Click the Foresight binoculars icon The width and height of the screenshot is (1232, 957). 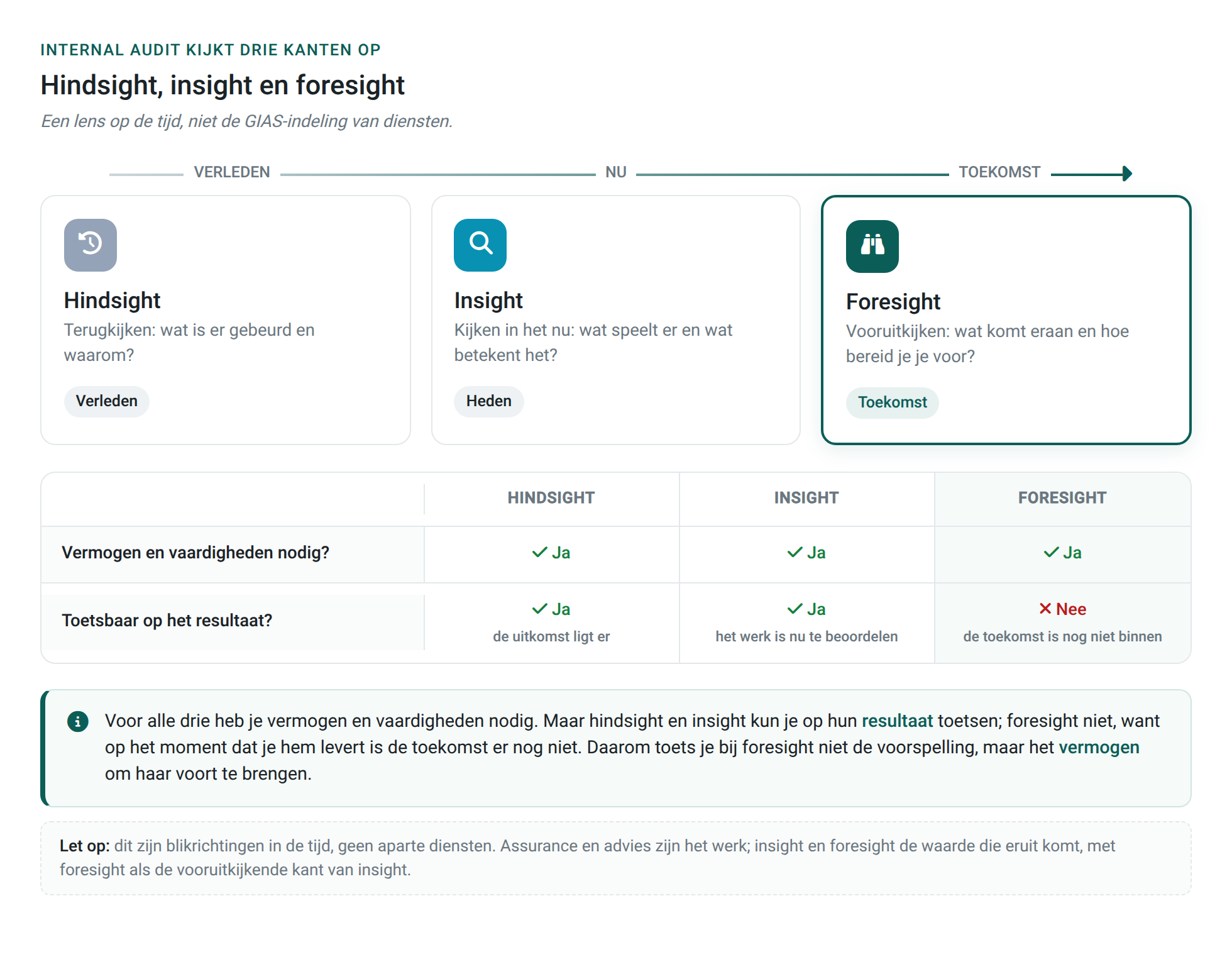click(872, 246)
